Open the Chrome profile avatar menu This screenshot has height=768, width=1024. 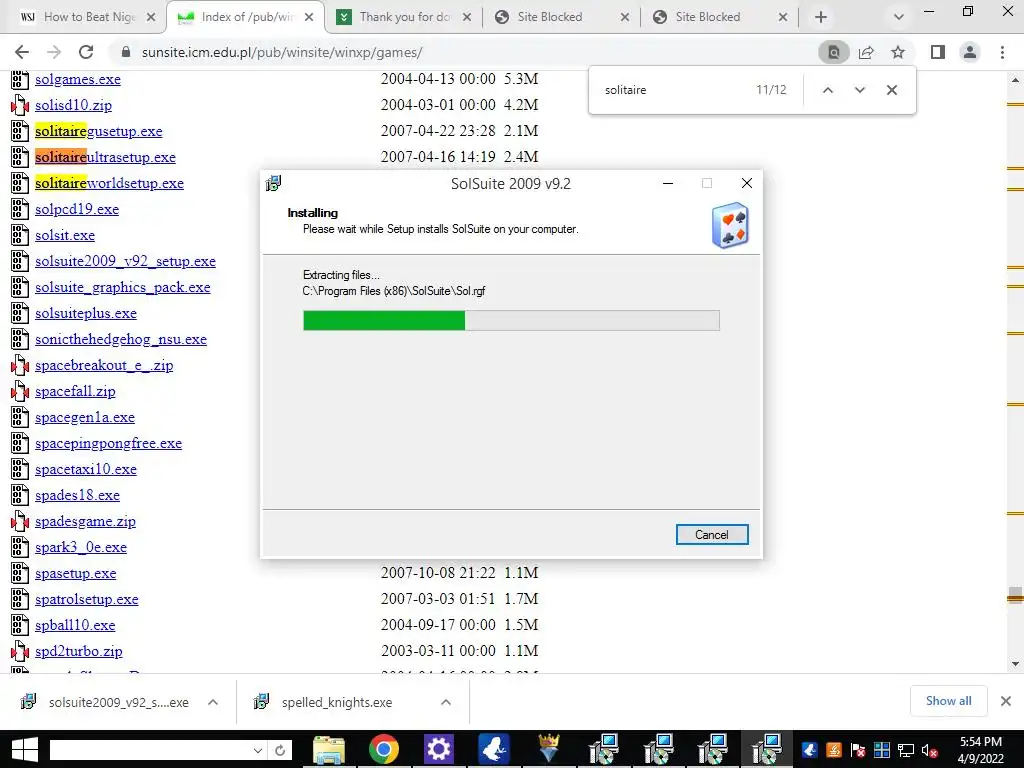(x=970, y=52)
